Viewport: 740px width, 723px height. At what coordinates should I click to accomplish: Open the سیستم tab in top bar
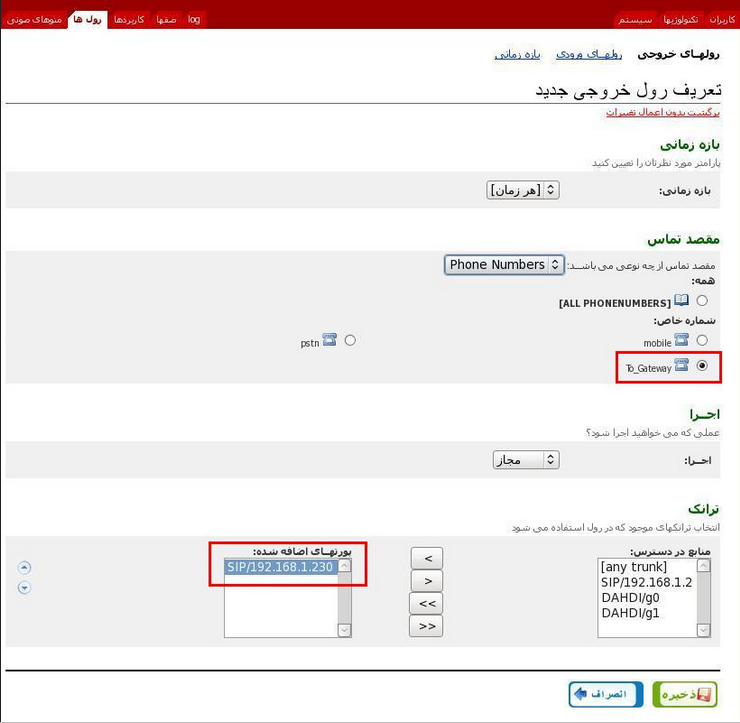pyautogui.click(x=635, y=19)
